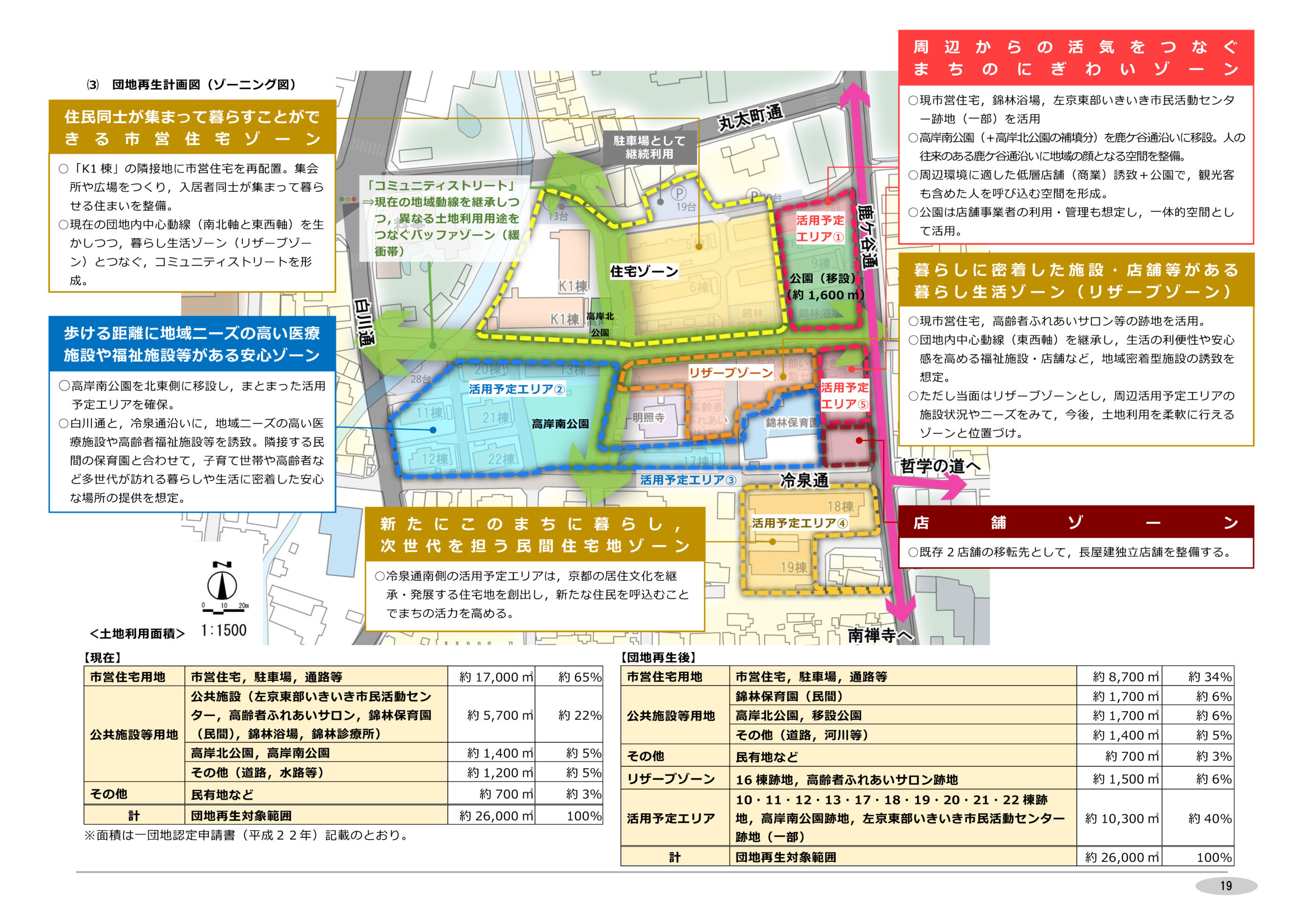Click the page number 19 badge
The width and height of the screenshot is (1307, 924).
(1226, 886)
